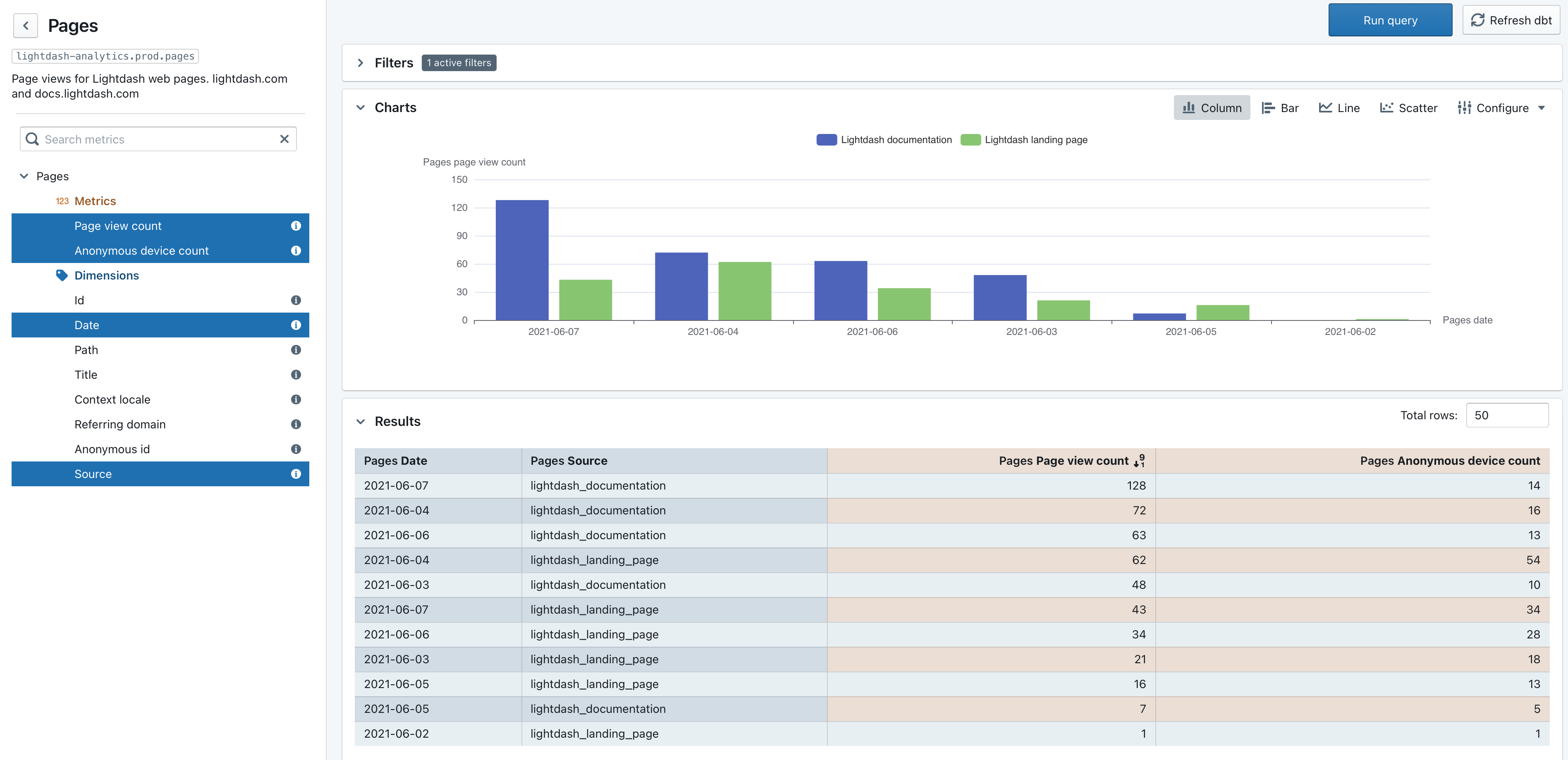Image resolution: width=1568 pixels, height=760 pixels.
Task: Show info icon for Source dimension
Action: pyautogui.click(x=296, y=474)
